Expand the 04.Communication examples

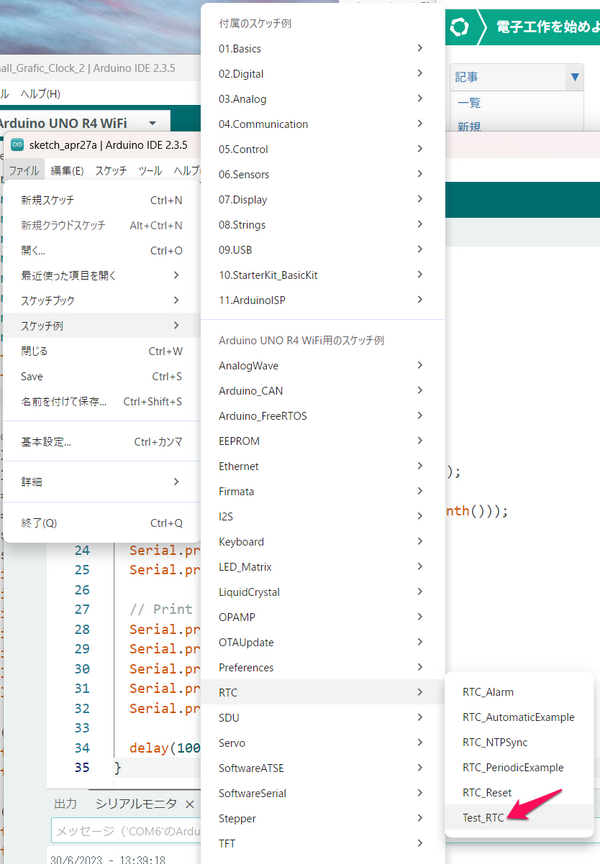[322, 124]
